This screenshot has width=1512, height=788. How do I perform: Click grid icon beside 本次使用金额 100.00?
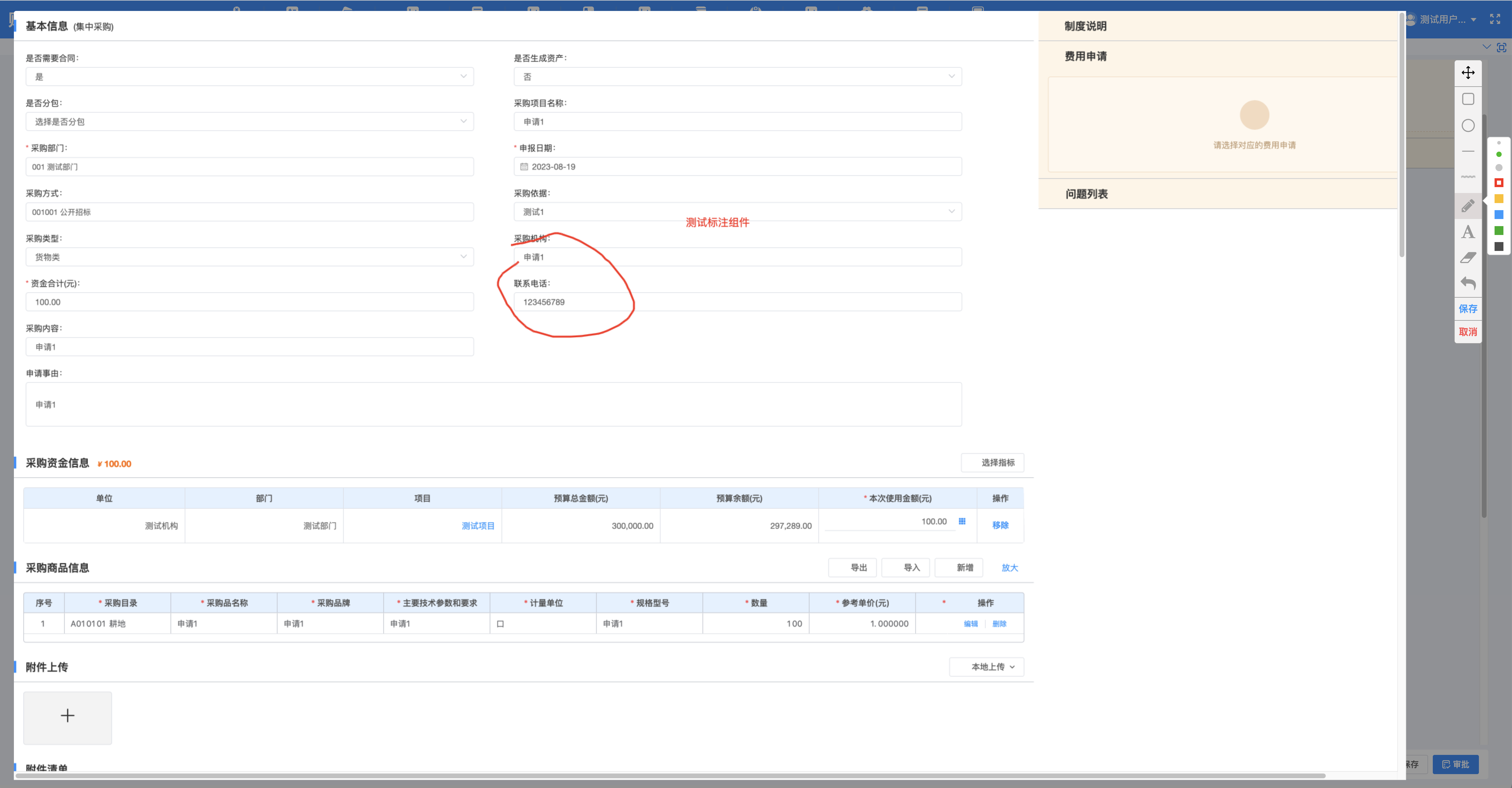pyautogui.click(x=962, y=521)
